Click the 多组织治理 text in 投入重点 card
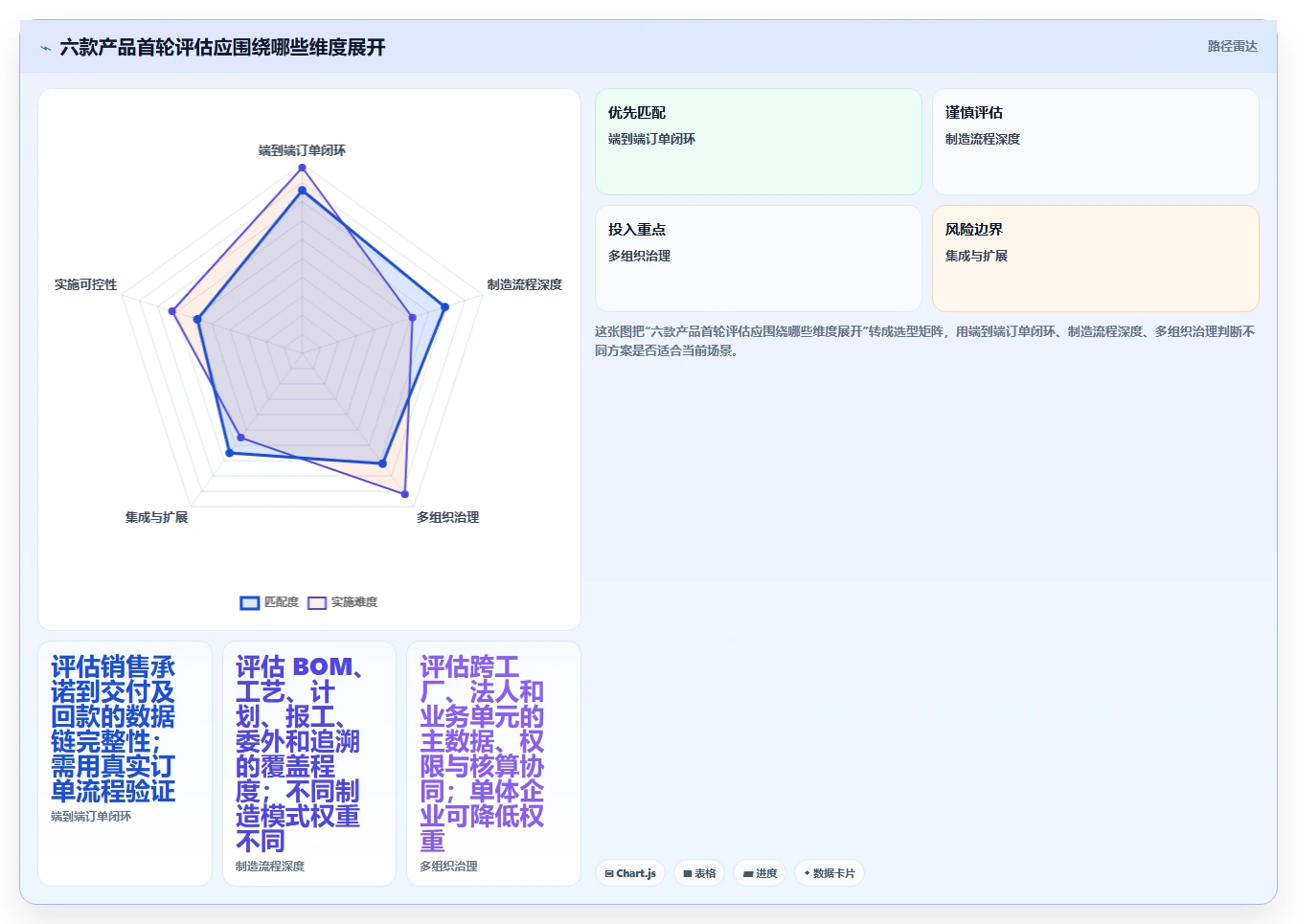Screen dimensions: 1297x924 click(x=639, y=256)
